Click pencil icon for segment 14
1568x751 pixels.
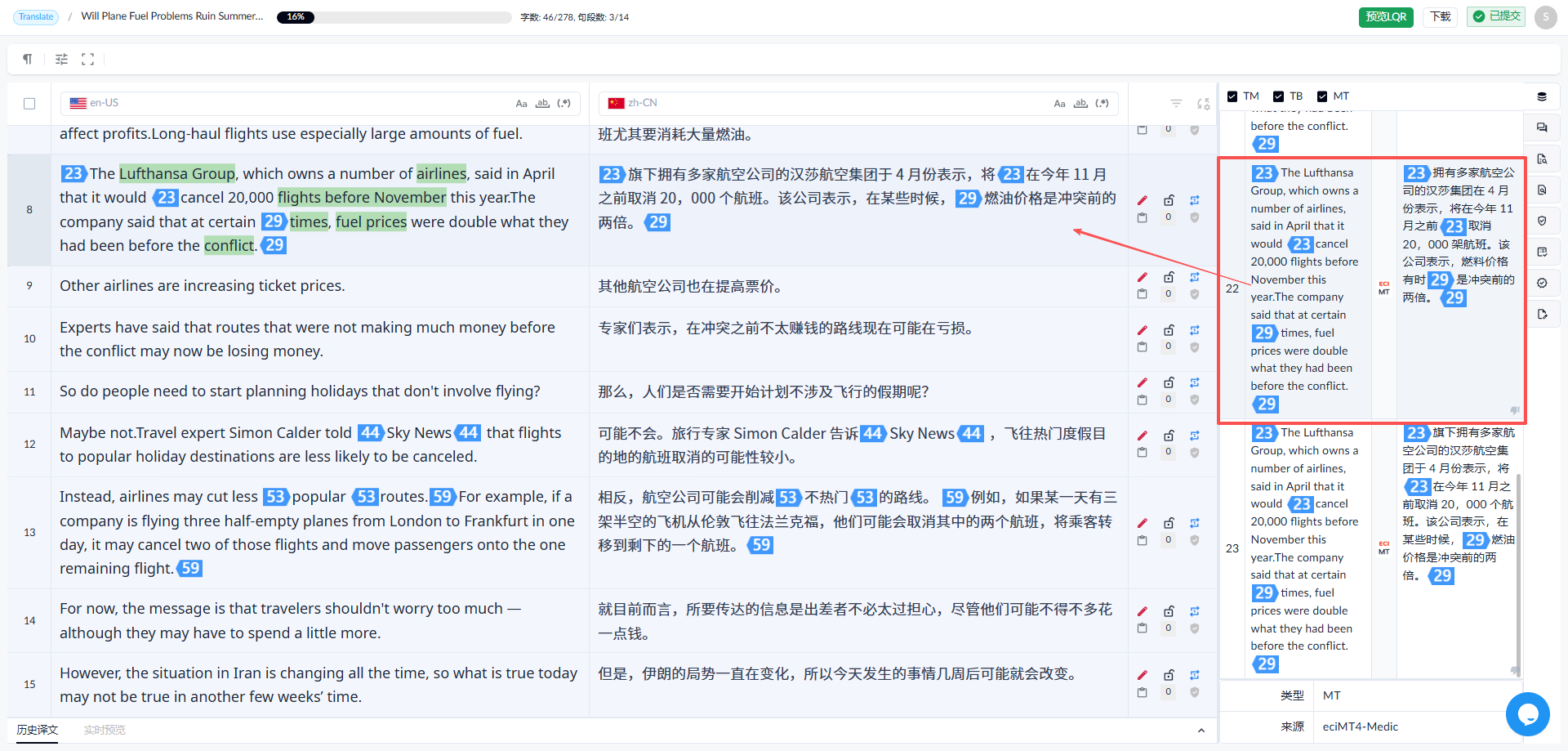point(1143,611)
